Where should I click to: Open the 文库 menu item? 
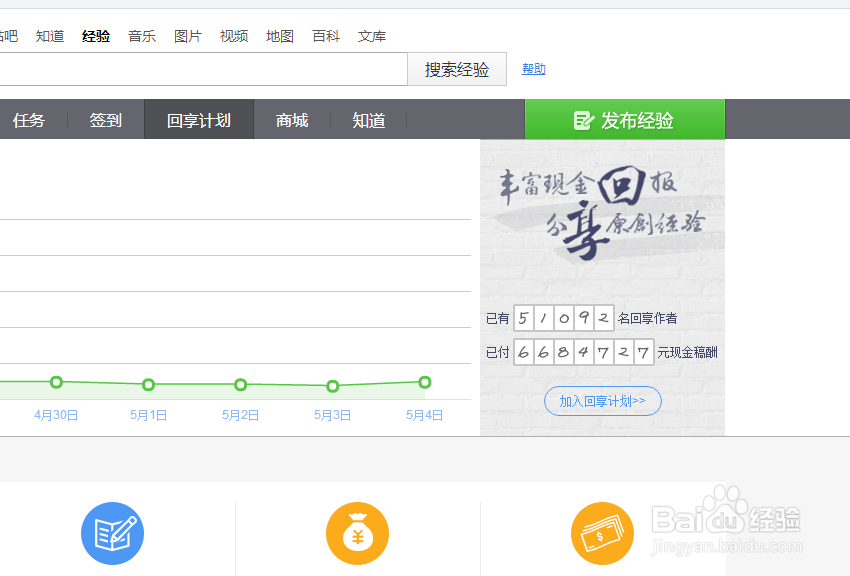click(372, 35)
